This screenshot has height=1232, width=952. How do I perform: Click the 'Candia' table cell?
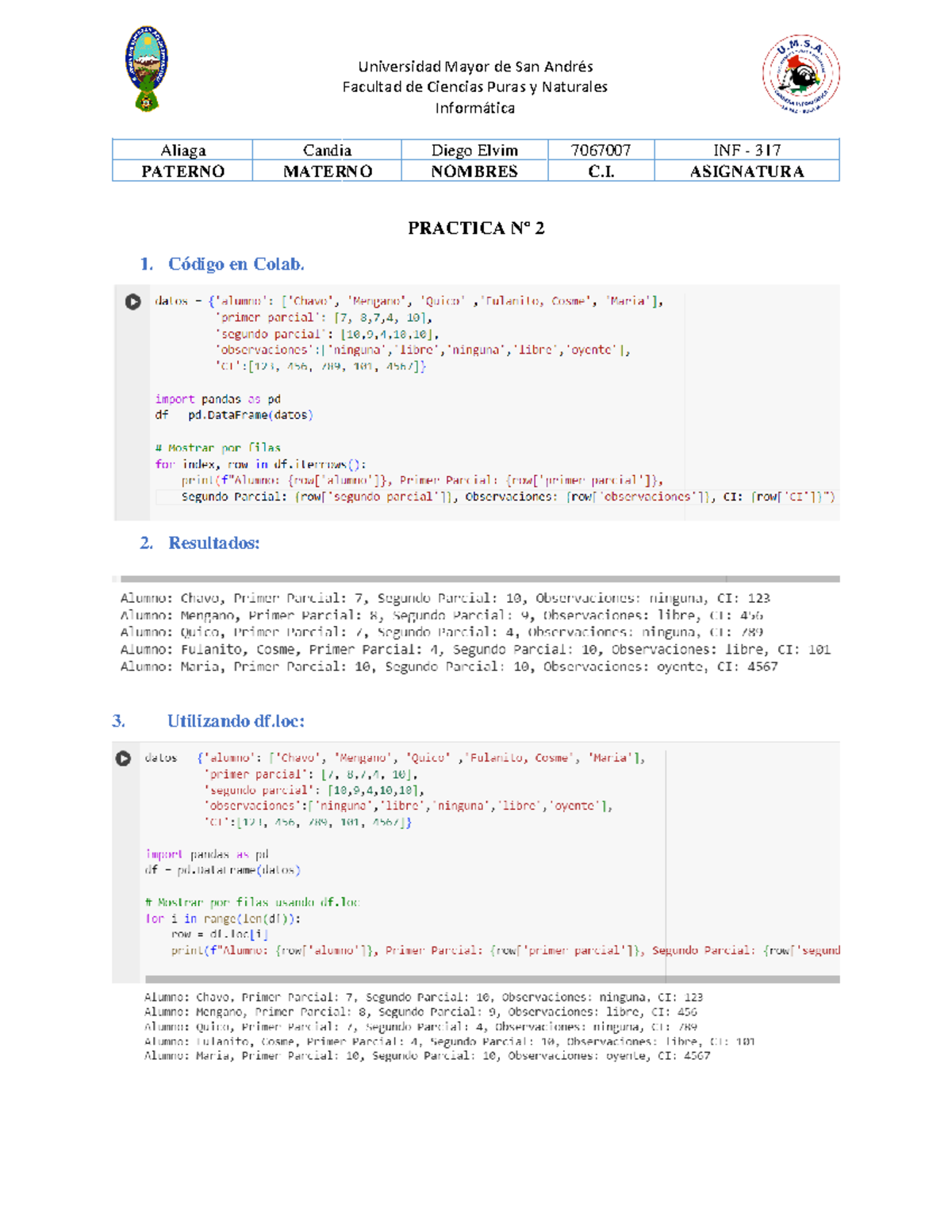[327, 150]
